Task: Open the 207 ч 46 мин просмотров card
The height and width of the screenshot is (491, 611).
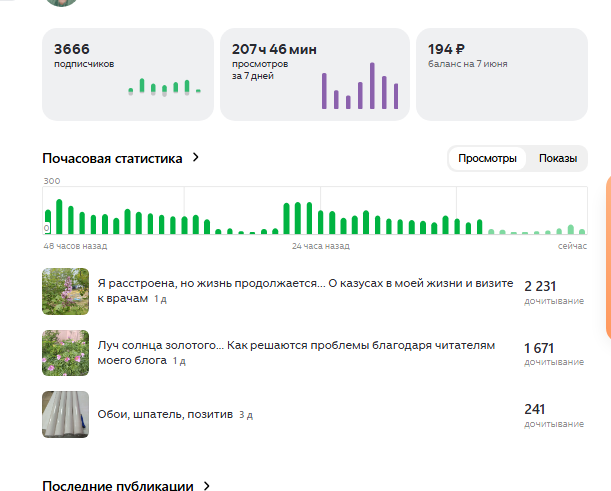Action: point(315,74)
